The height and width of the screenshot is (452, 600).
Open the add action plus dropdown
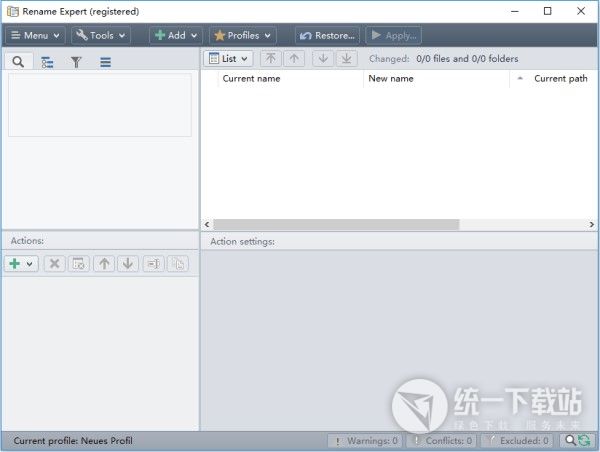[x=21, y=264]
